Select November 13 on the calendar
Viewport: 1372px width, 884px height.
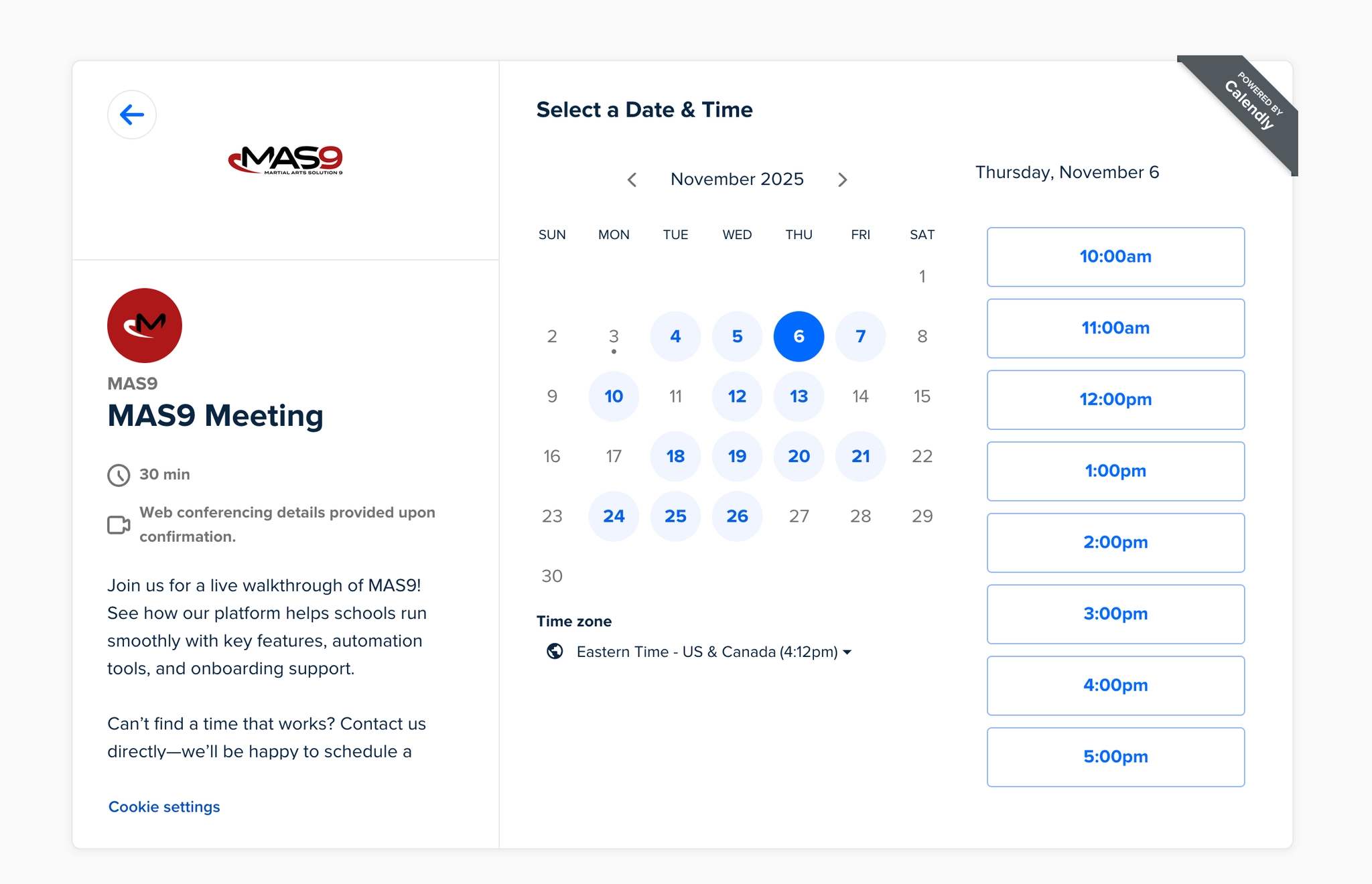pos(799,396)
